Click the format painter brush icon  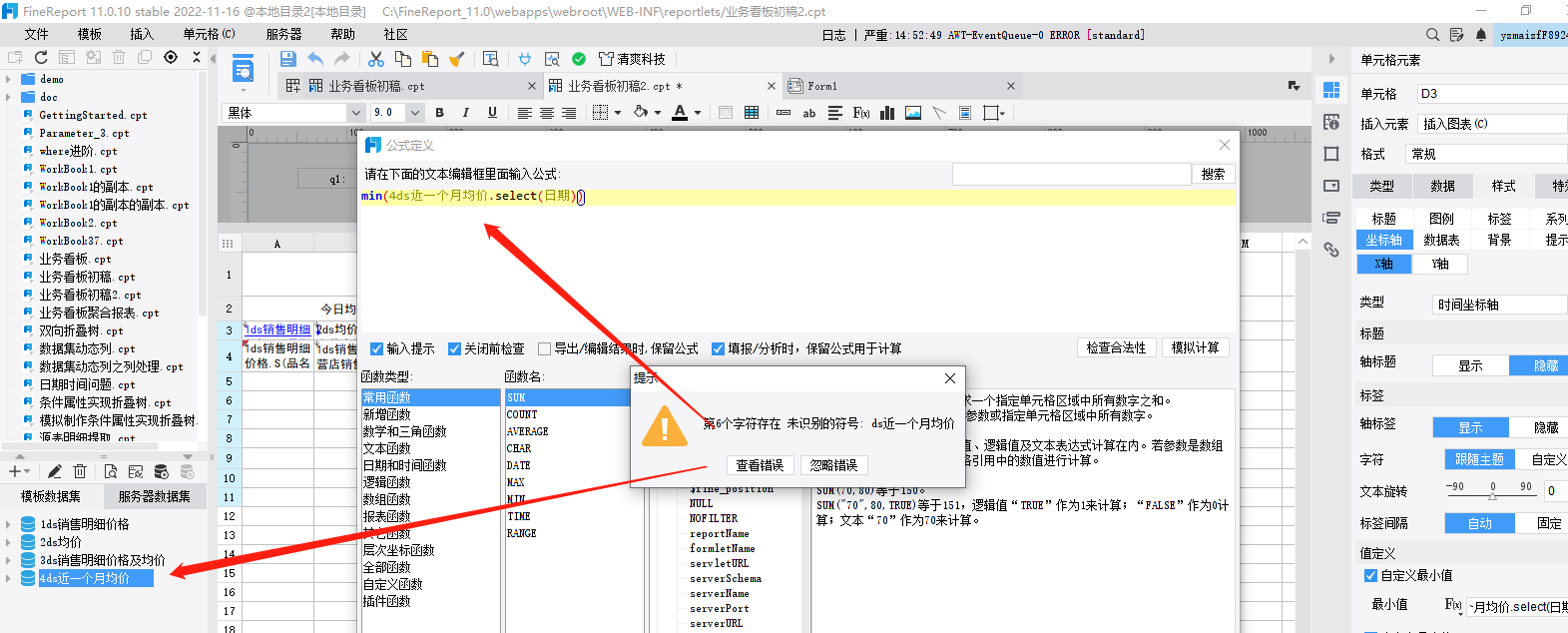[457, 59]
